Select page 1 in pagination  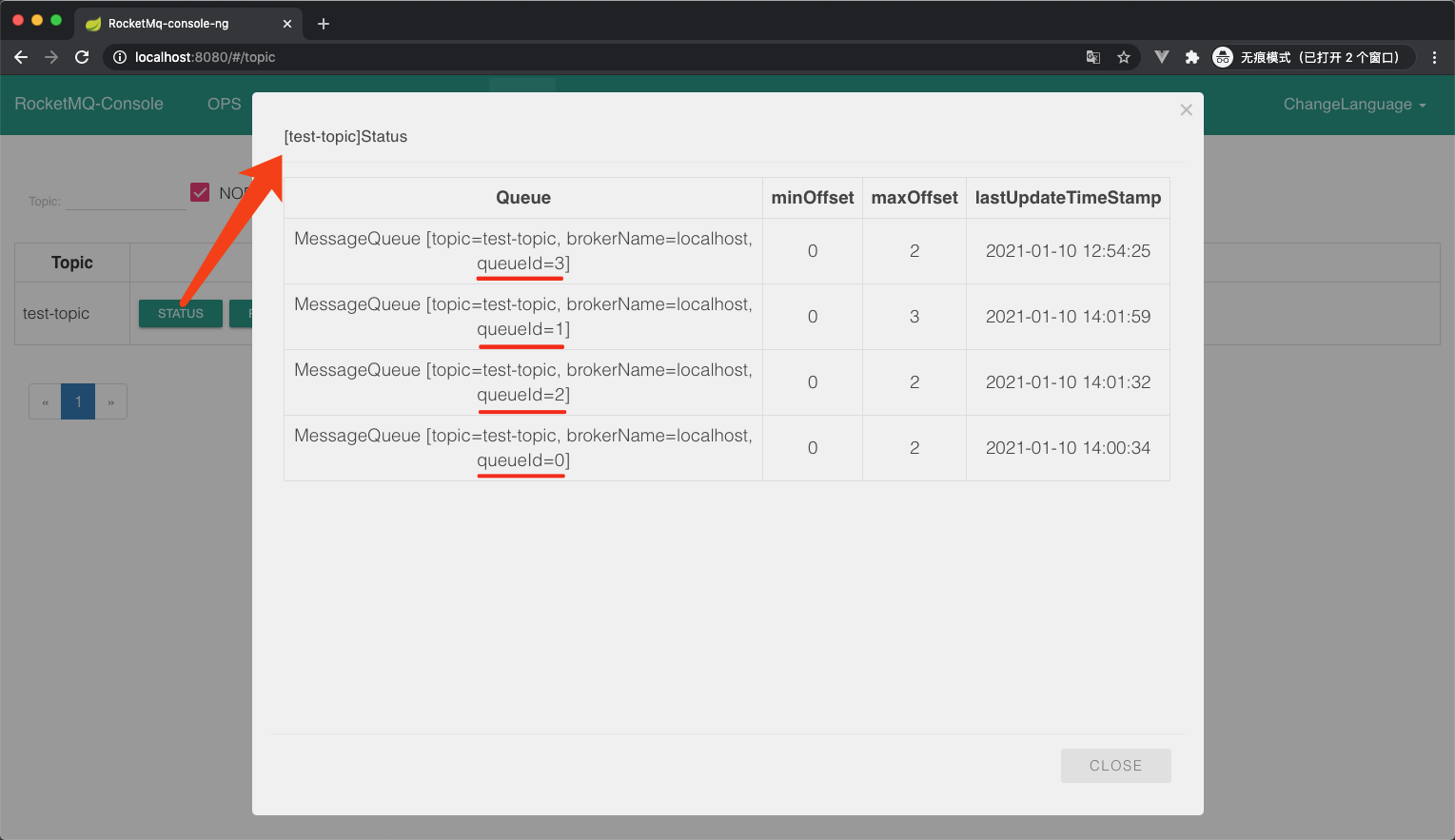[x=77, y=401]
